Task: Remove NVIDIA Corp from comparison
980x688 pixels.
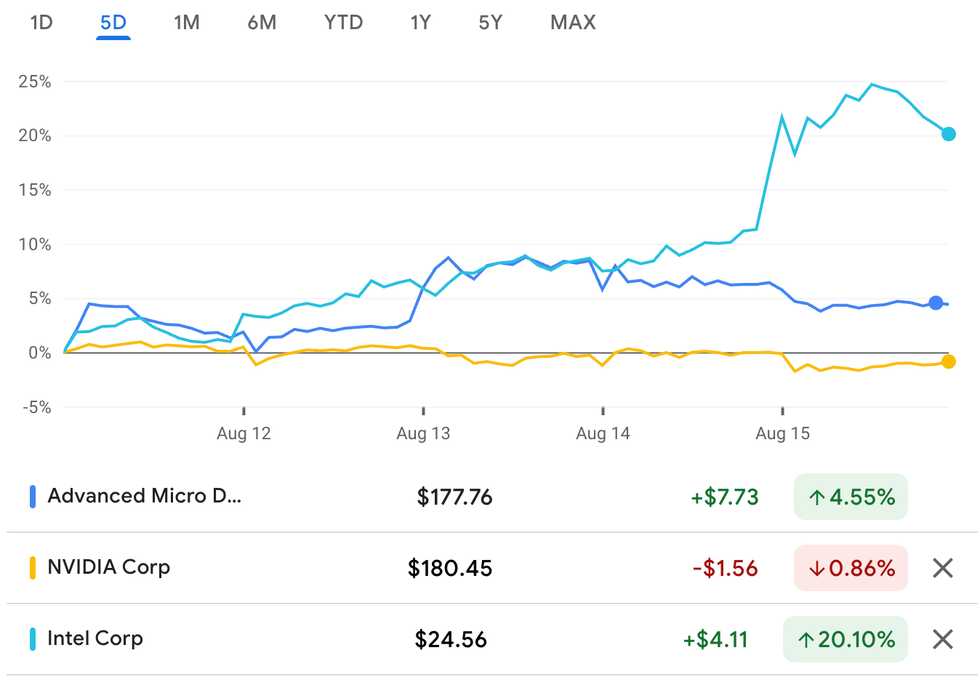Action: 942,568
